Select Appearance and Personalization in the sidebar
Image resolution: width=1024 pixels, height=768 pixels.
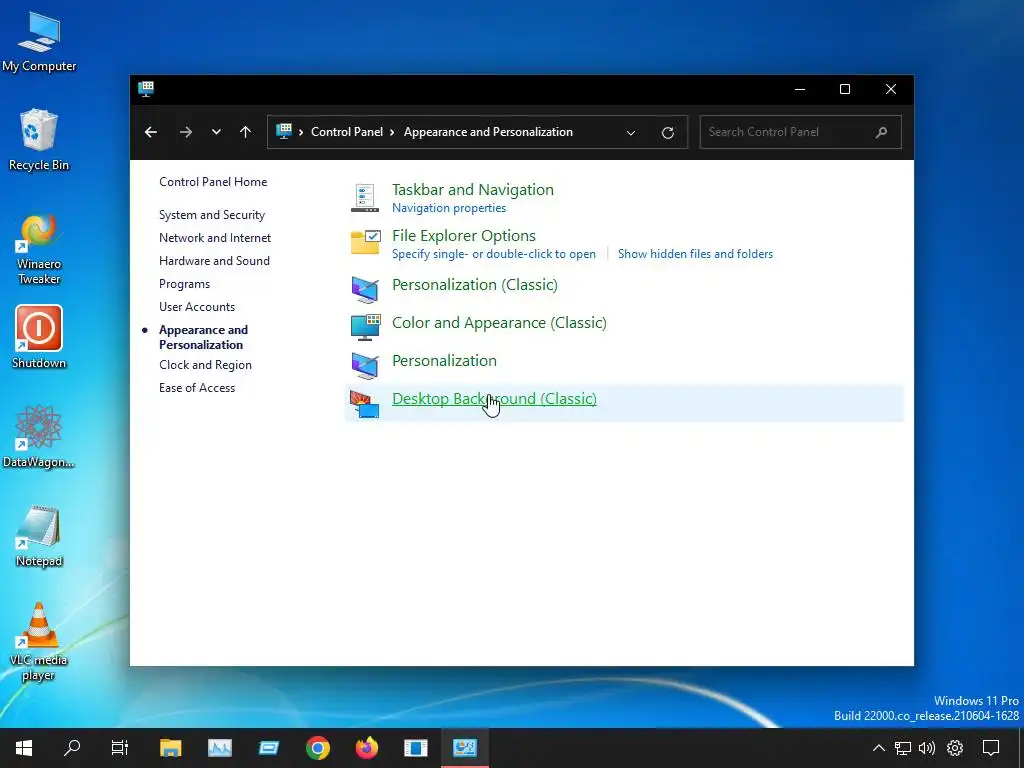pos(203,337)
